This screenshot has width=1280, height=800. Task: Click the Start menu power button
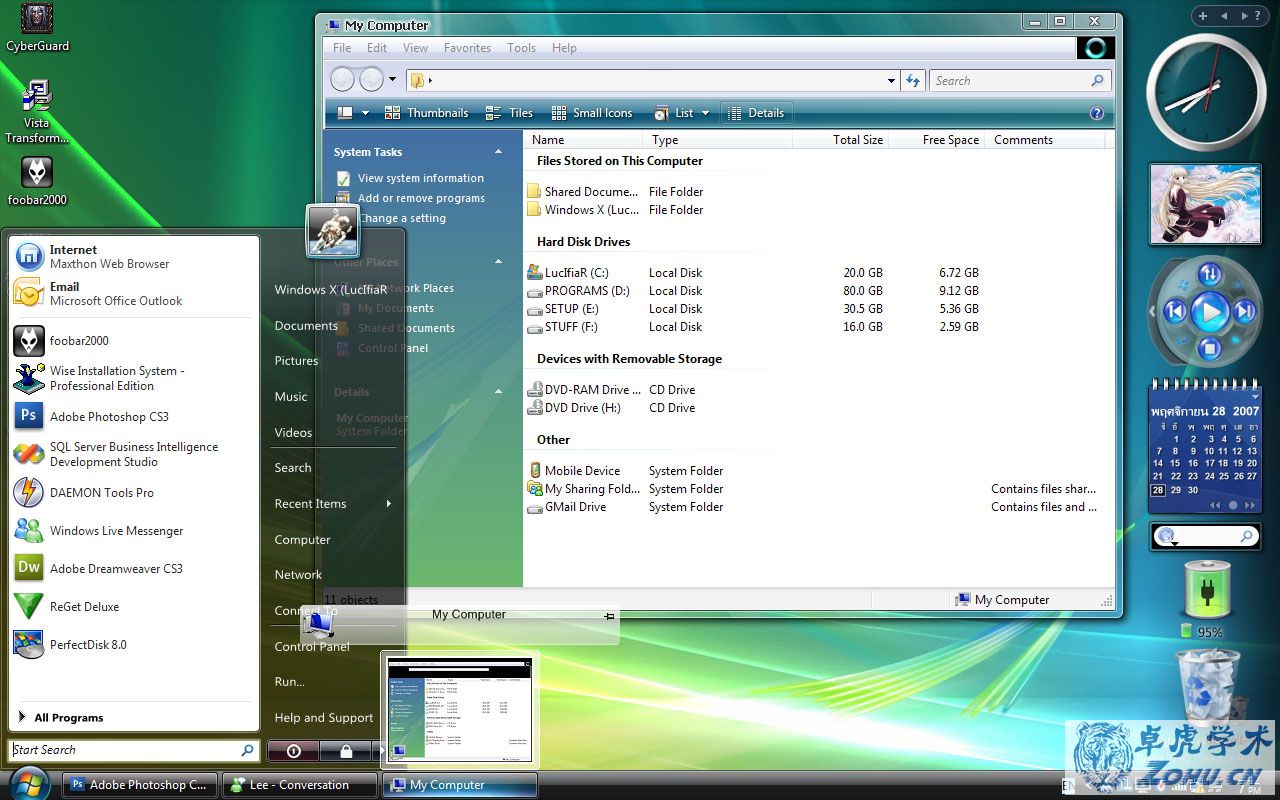293,750
